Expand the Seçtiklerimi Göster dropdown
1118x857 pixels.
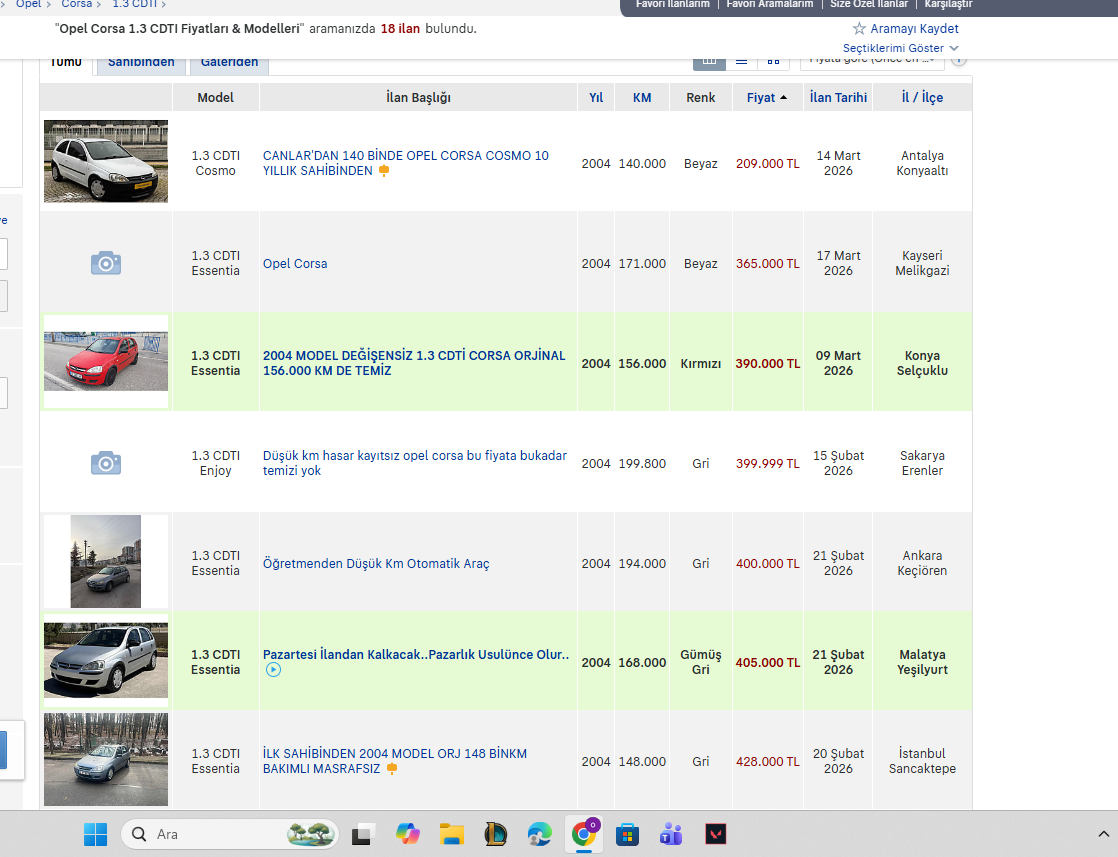pos(901,48)
